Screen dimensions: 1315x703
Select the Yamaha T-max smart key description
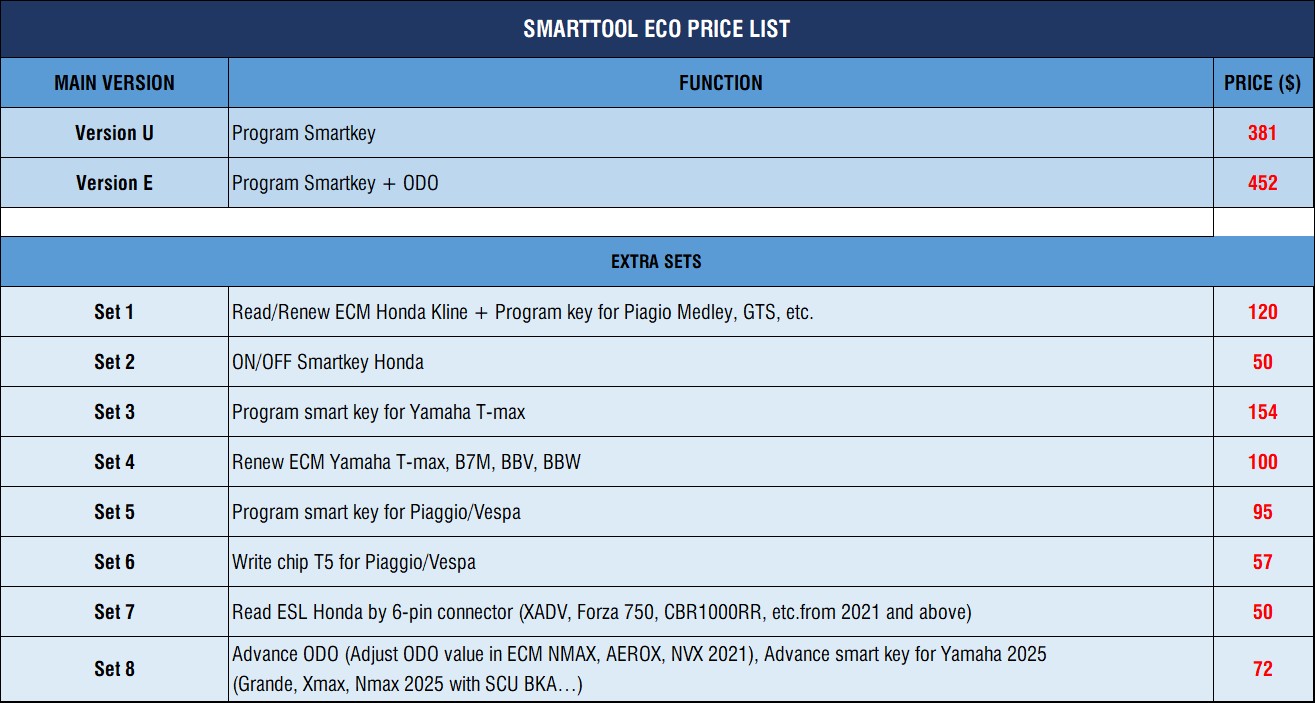[x=720, y=412]
